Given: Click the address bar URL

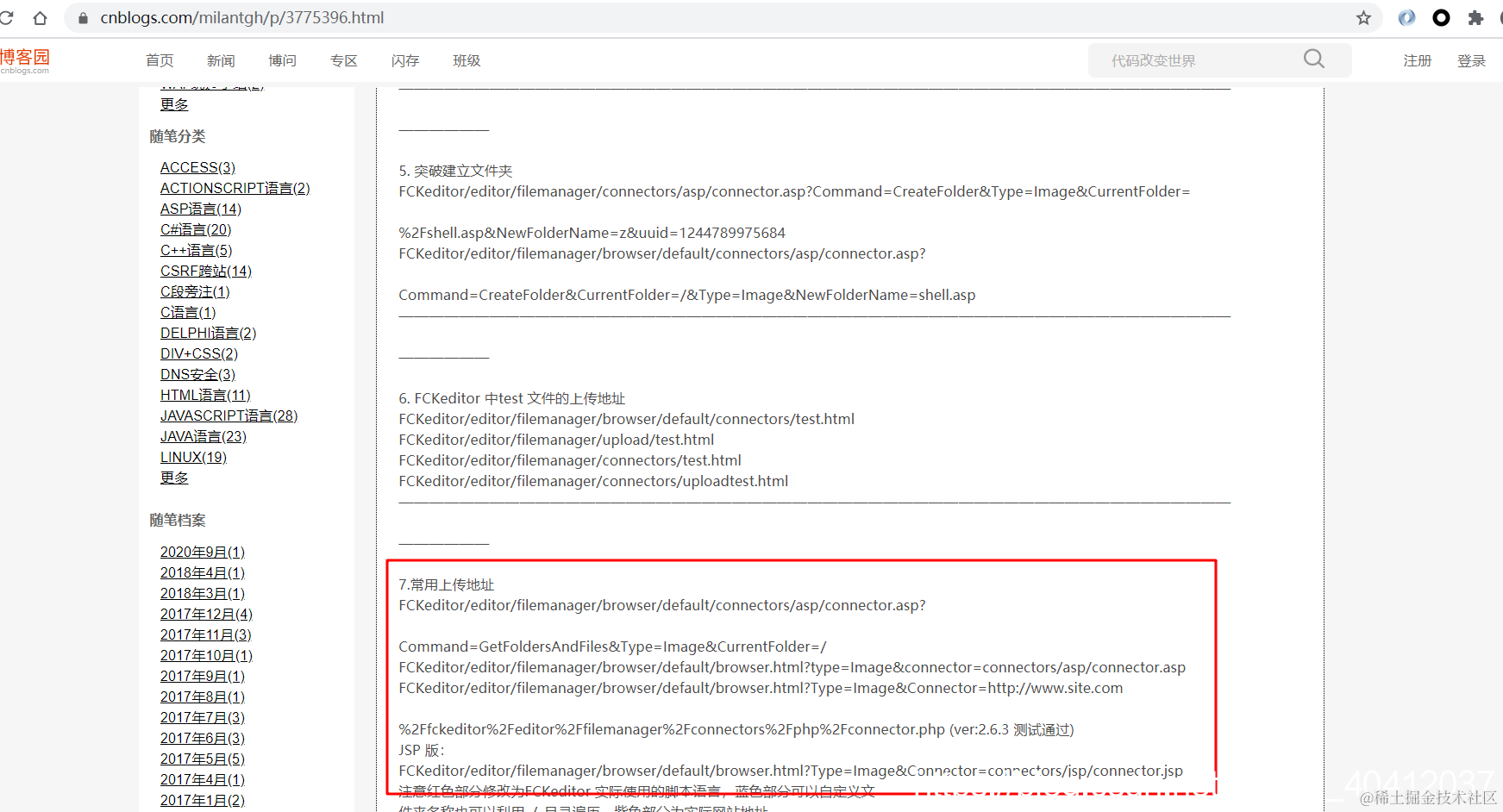Looking at the screenshot, I should tap(242, 18).
